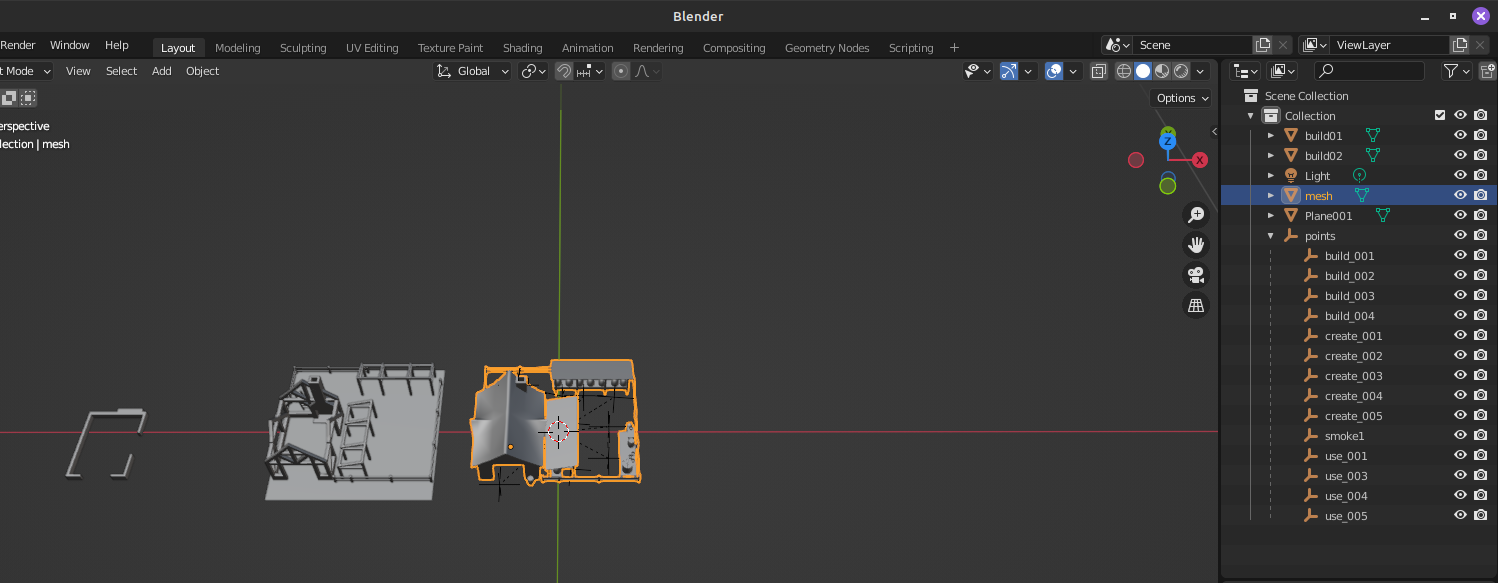
Task: Toggle proportional editing icon
Action: coord(621,71)
